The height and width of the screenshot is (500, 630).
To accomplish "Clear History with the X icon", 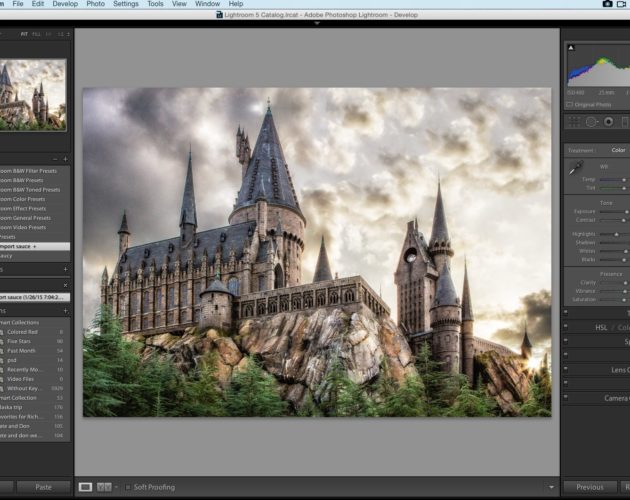I will click(x=65, y=285).
